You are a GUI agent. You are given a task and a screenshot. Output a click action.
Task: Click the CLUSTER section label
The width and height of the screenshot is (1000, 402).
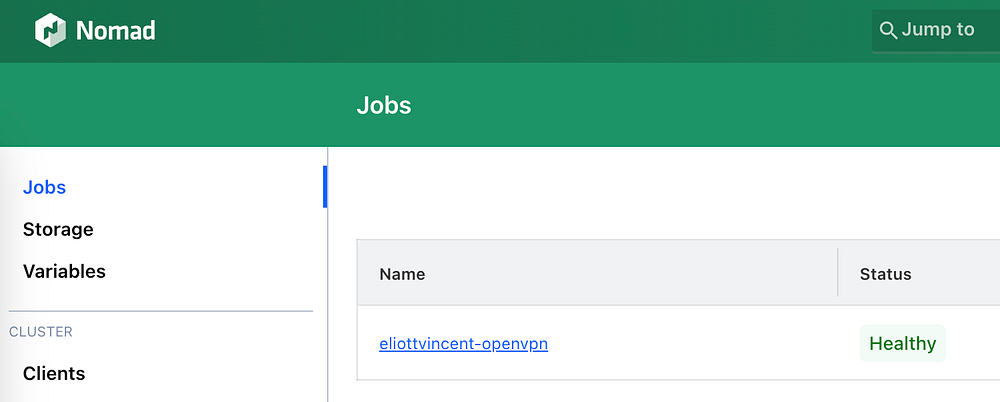(x=41, y=331)
